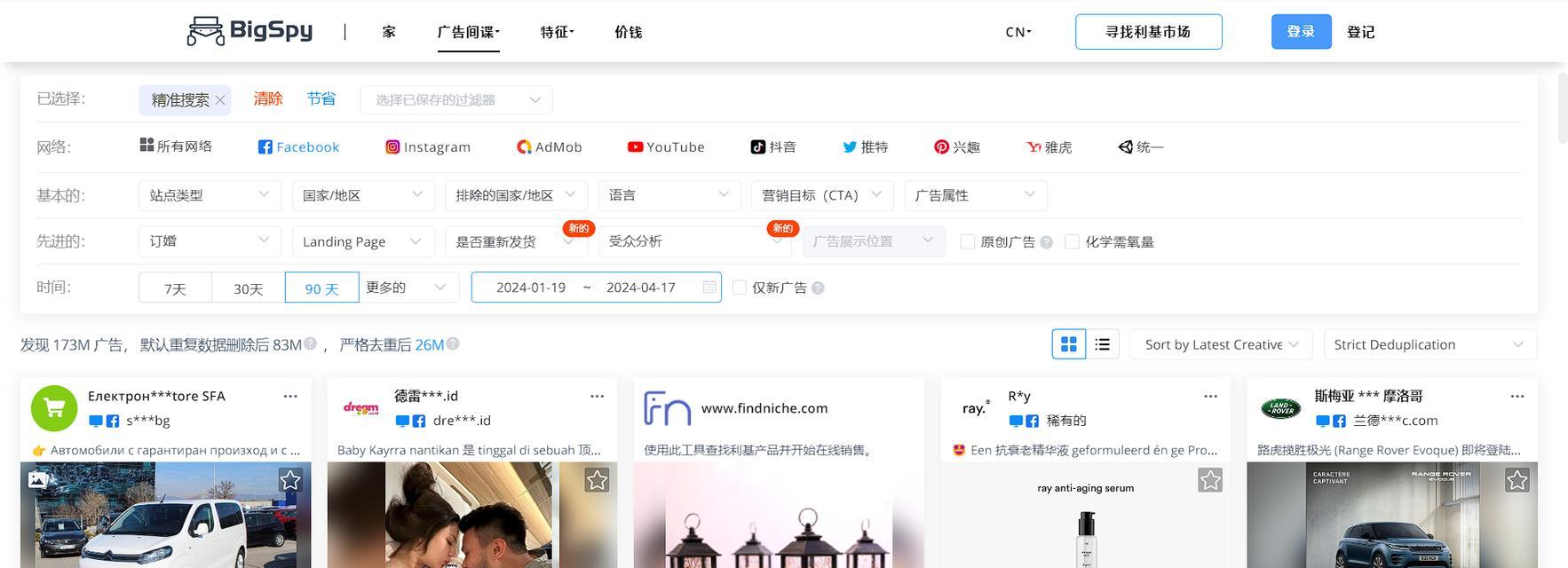
Task: Click the 登录 login button
Action: pos(1301,32)
